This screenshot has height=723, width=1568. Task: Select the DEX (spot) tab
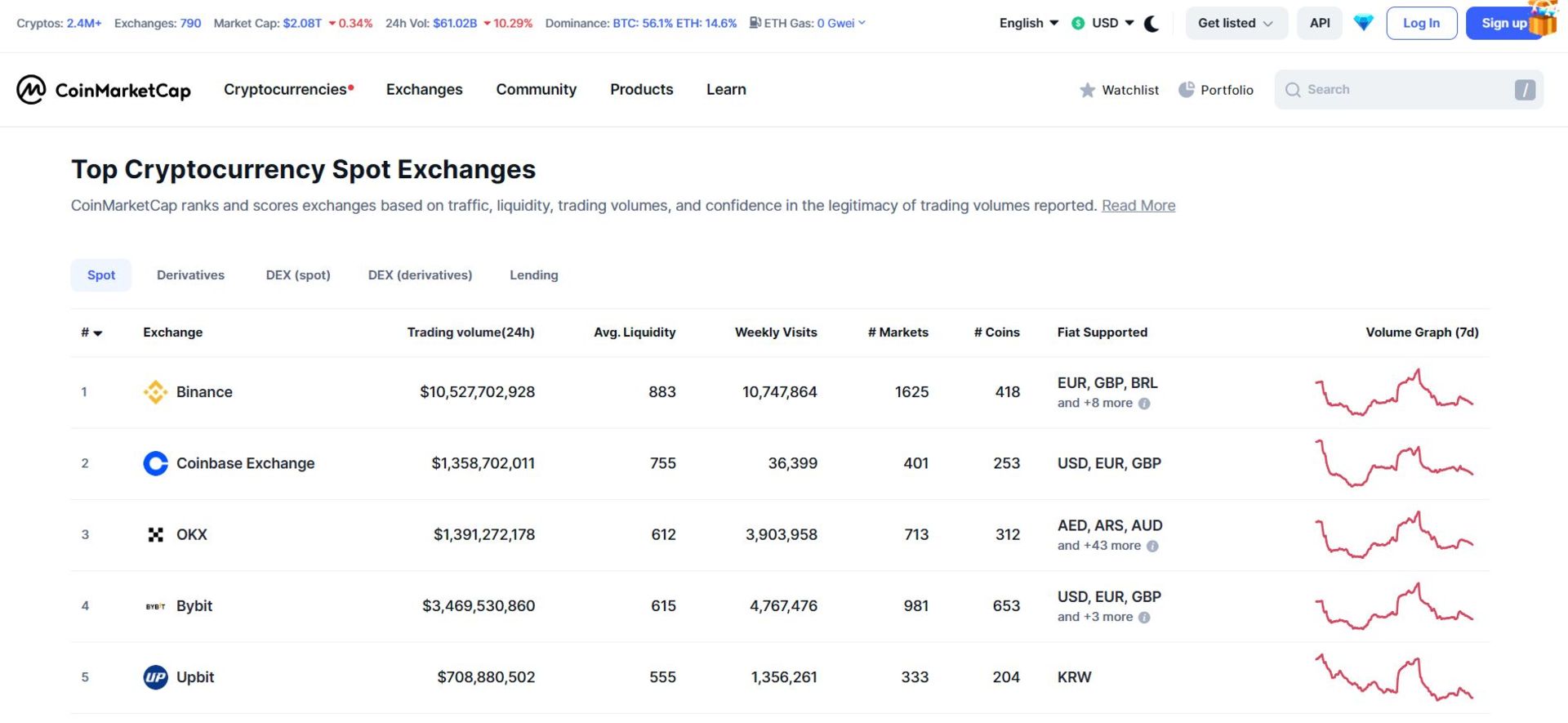click(x=298, y=275)
